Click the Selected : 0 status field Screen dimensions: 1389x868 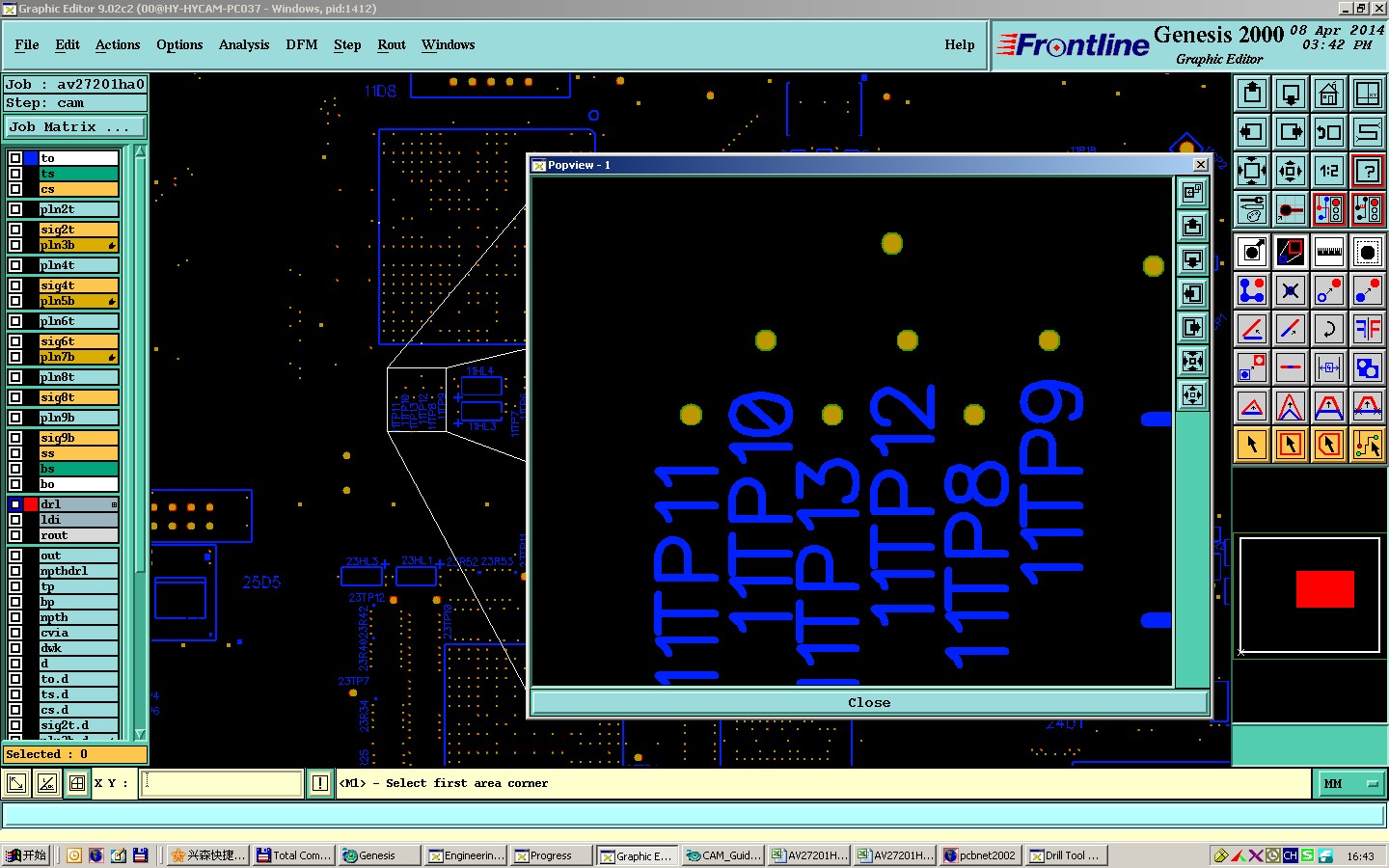pyautogui.click(x=75, y=754)
